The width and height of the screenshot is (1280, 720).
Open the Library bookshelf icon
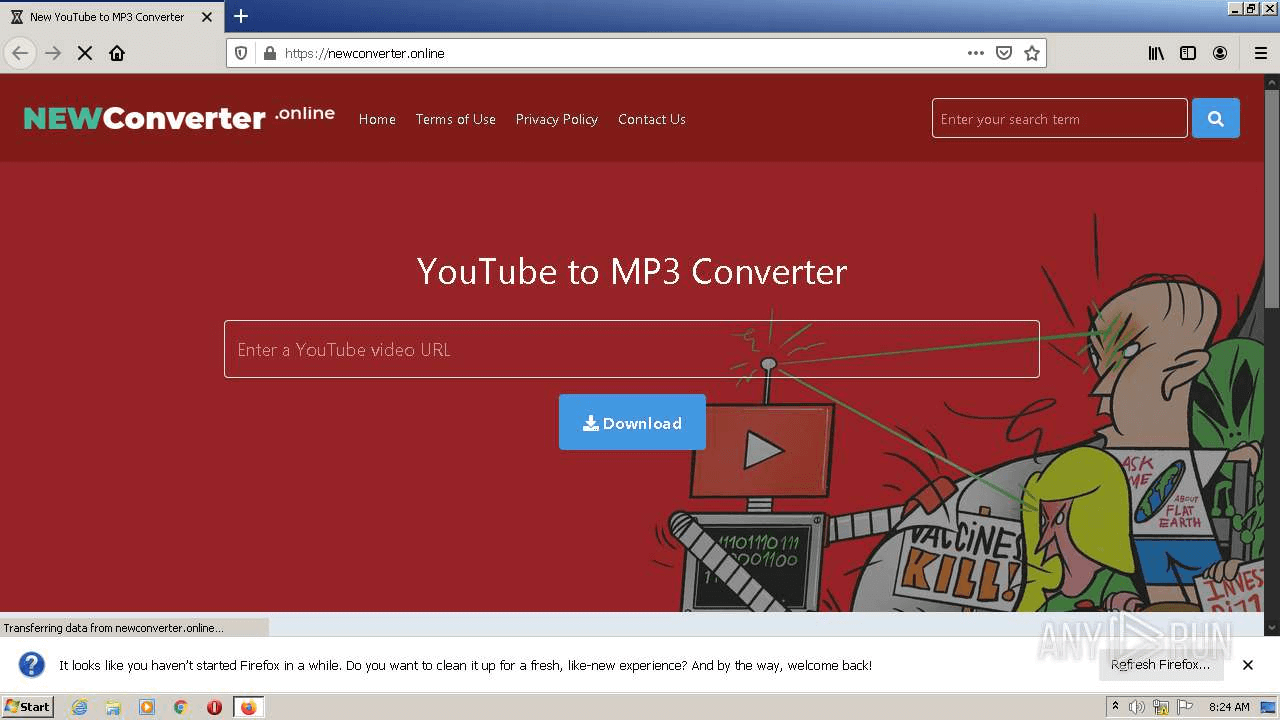pyautogui.click(x=1156, y=53)
